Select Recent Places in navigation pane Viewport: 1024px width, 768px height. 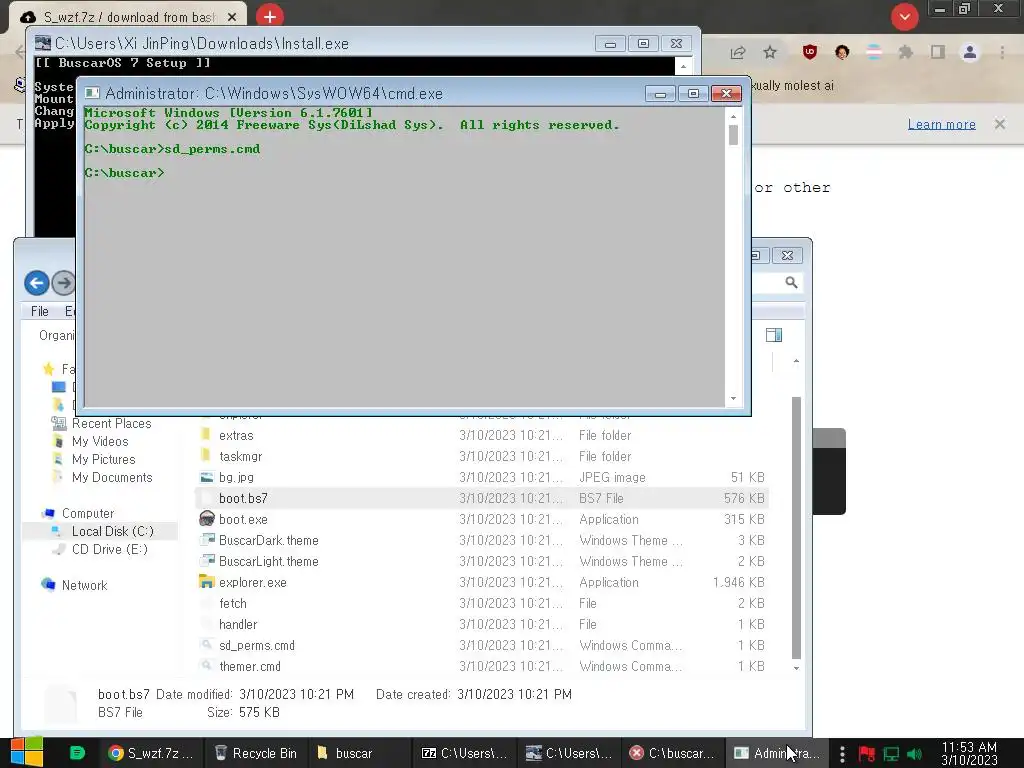111,423
